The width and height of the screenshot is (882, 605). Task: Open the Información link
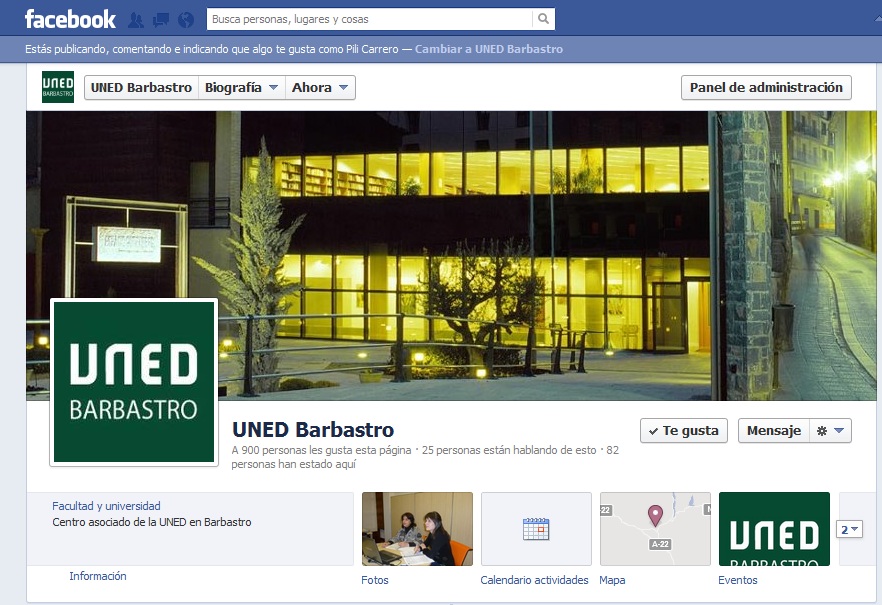[98, 576]
